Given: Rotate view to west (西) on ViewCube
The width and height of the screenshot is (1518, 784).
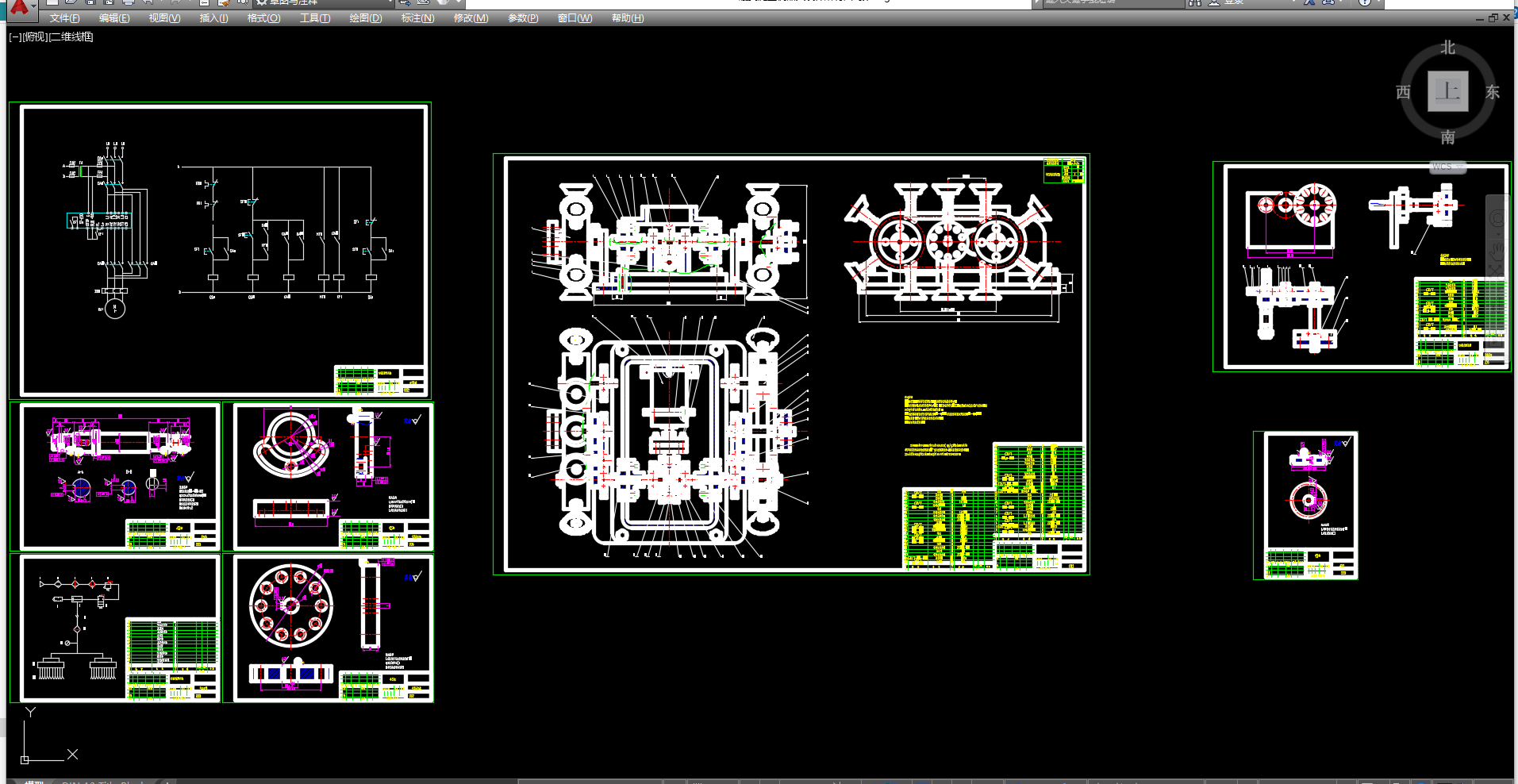Looking at the screenshot, I should click(x=1403, y=92).
